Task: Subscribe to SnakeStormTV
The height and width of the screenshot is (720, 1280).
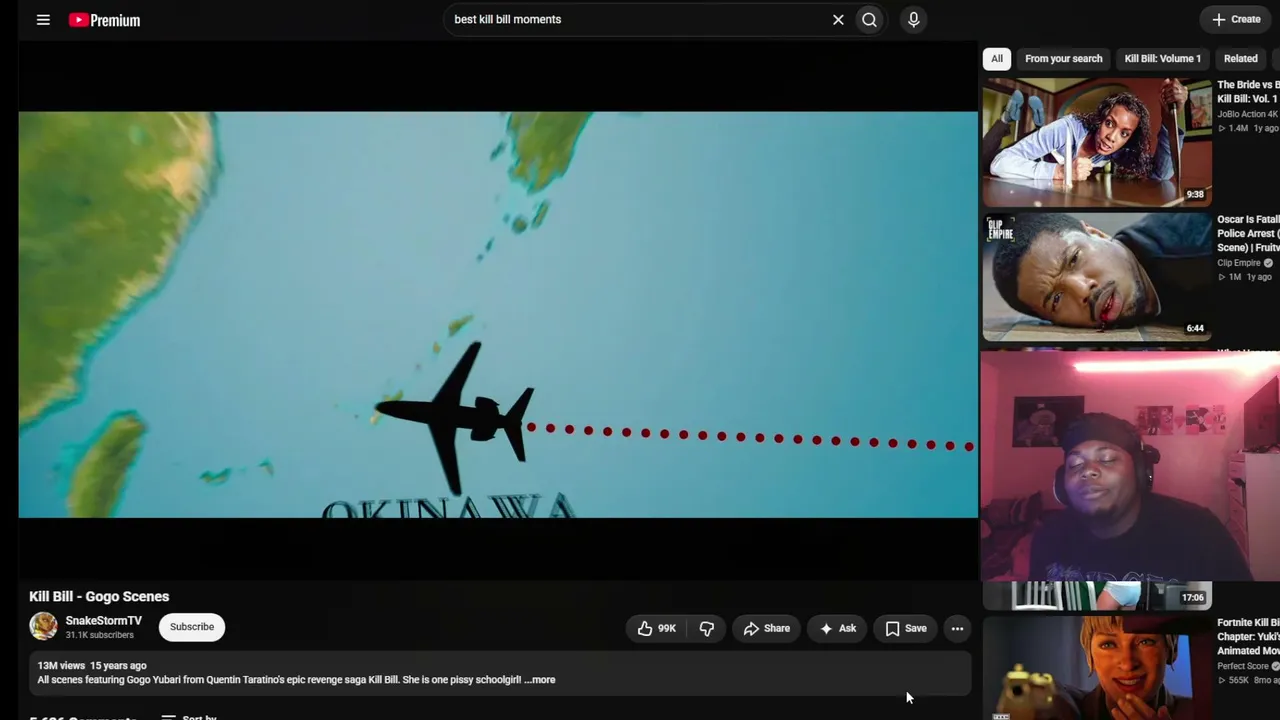Action: point(192,627)
